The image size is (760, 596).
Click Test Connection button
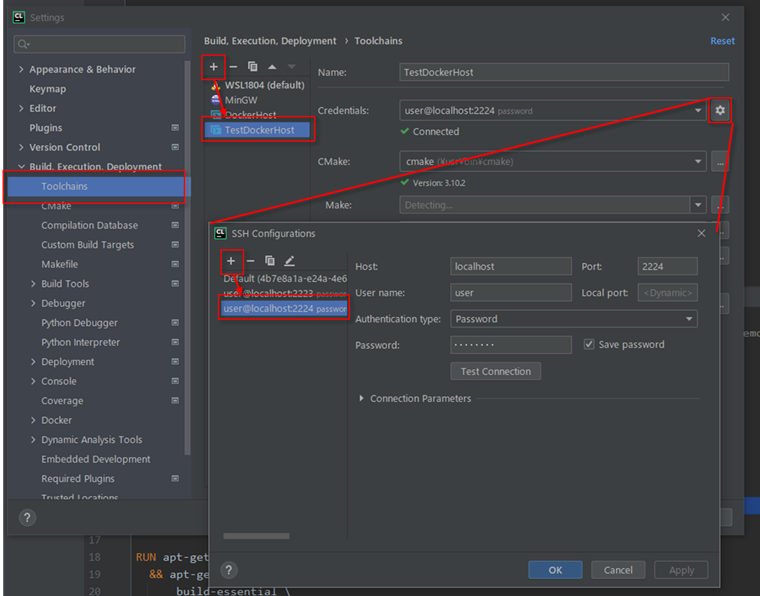[x=495, y=371]
